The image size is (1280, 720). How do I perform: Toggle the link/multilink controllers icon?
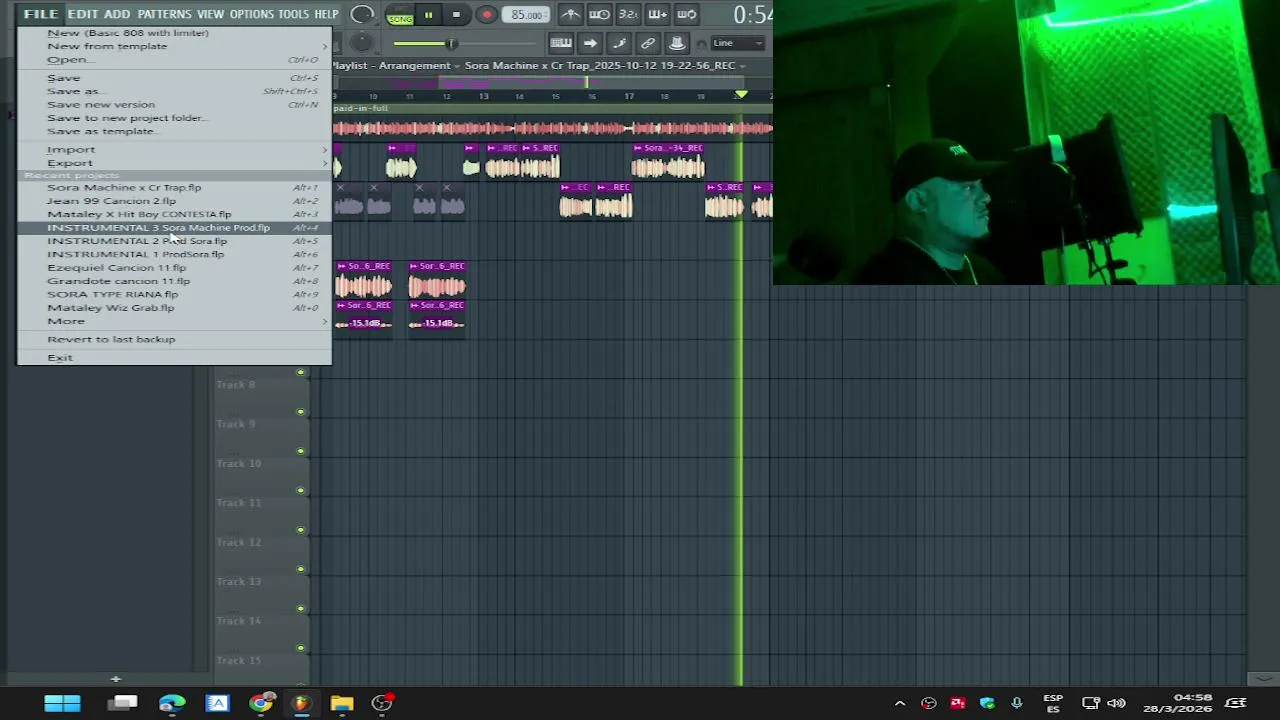(648, 43)
